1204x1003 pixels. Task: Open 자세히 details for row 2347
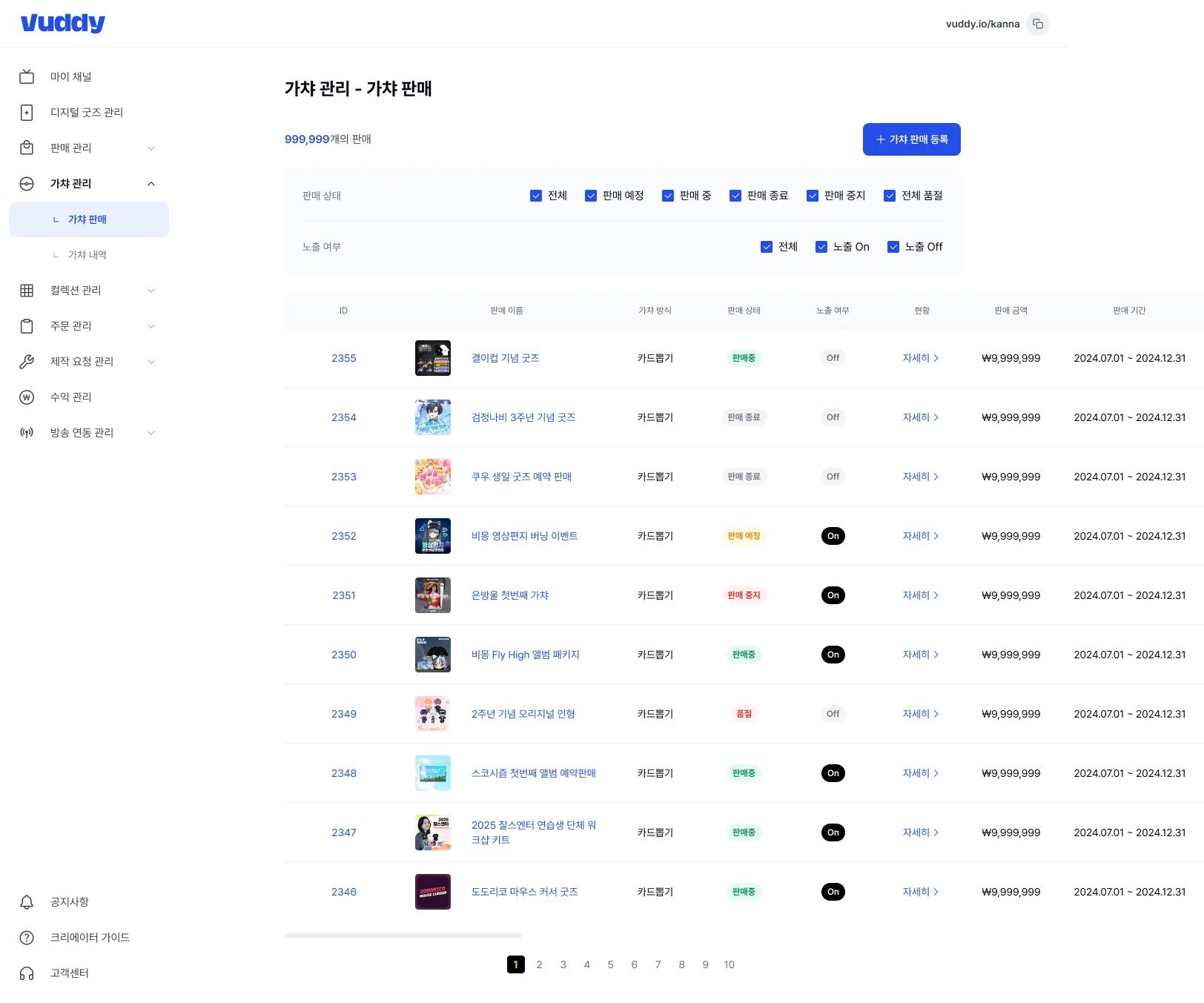tap(921, 832)
